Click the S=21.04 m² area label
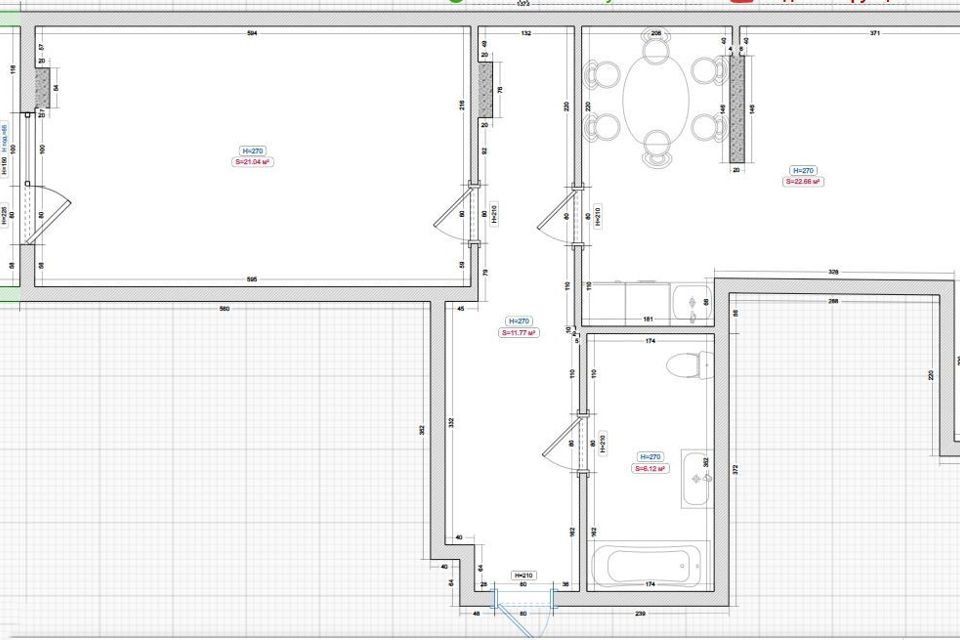This screenshot has height=640, width=960. pos(253,161)
